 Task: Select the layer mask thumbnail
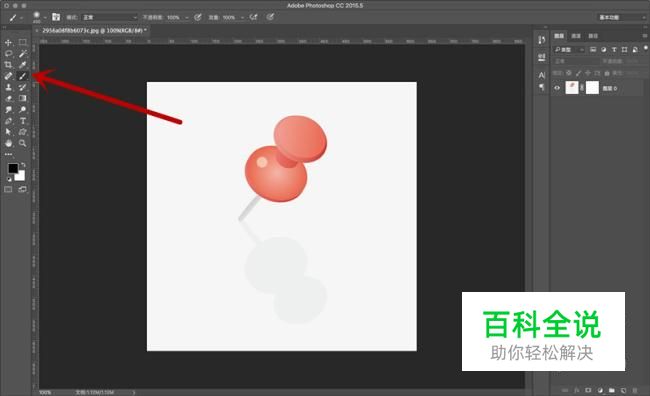[x=592, y=87]
